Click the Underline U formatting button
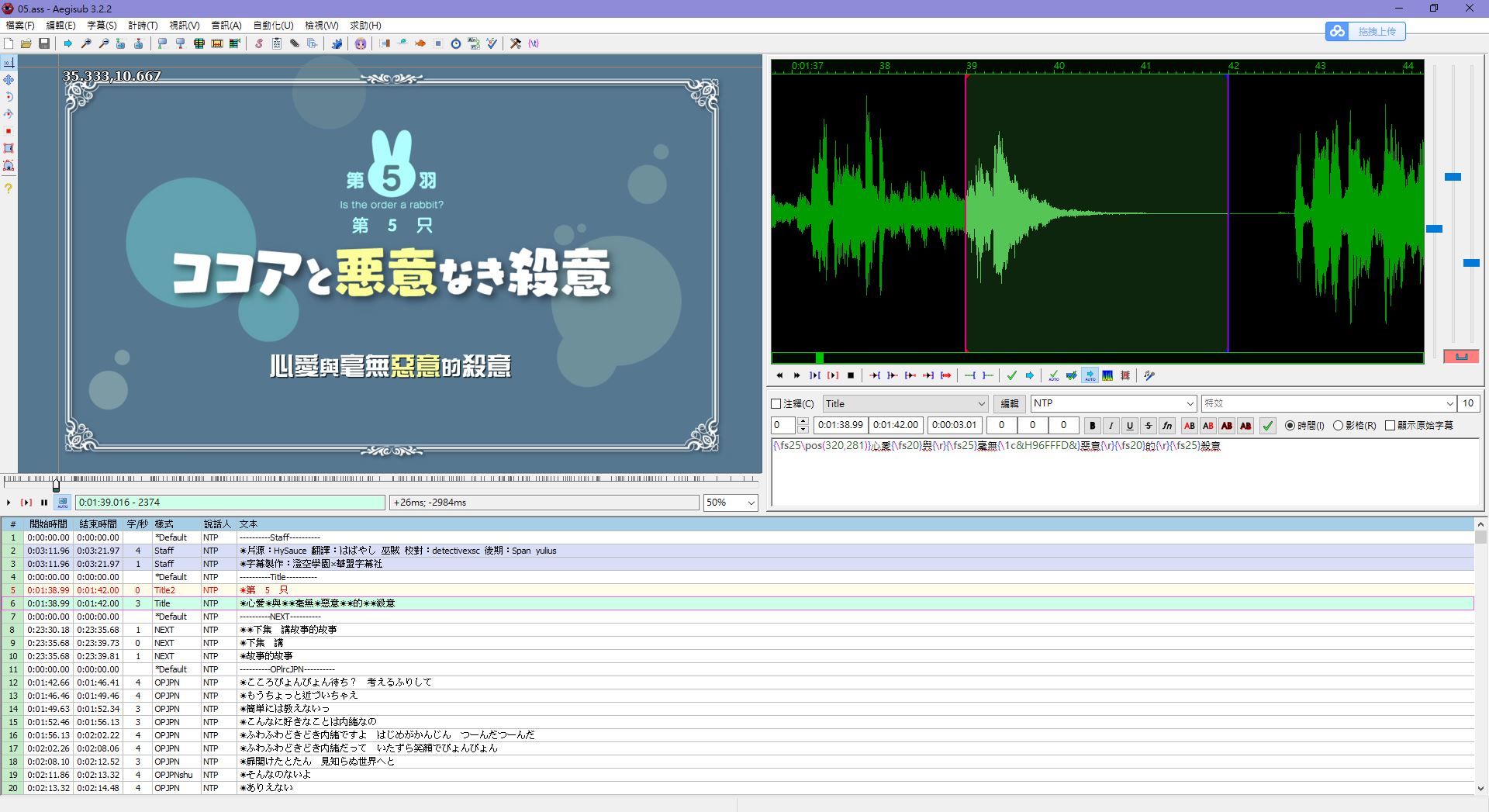Screen dimensions: 1489x812 coord(1130,426)
